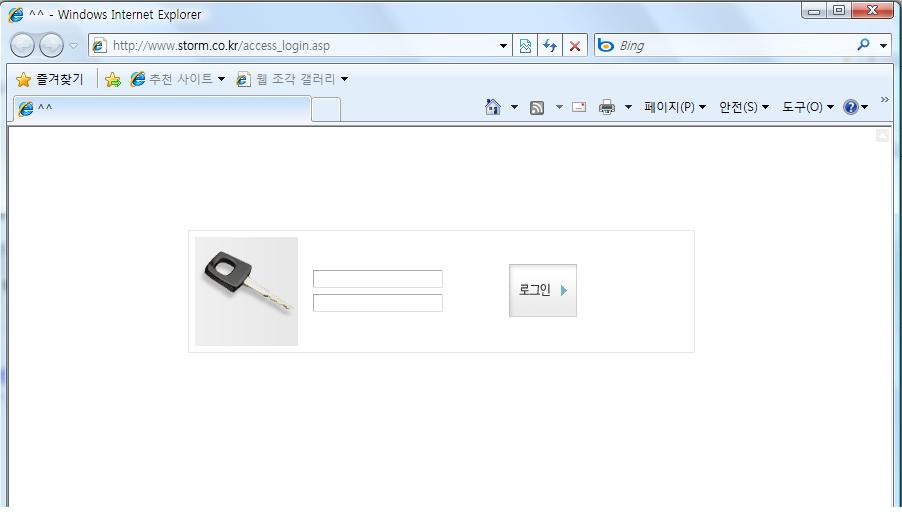Go back with the Back arrow button
This screenshot has height=525, width=902.
coord(22,45)
